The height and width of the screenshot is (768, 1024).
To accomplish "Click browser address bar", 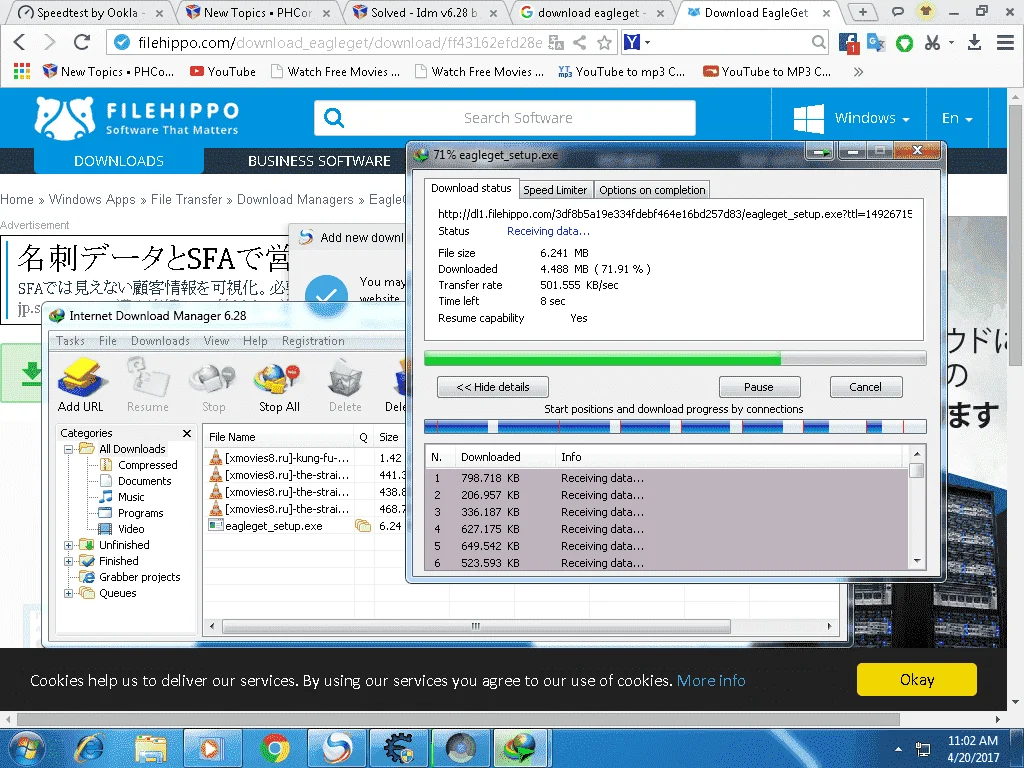I will click(x=340, y=42).
